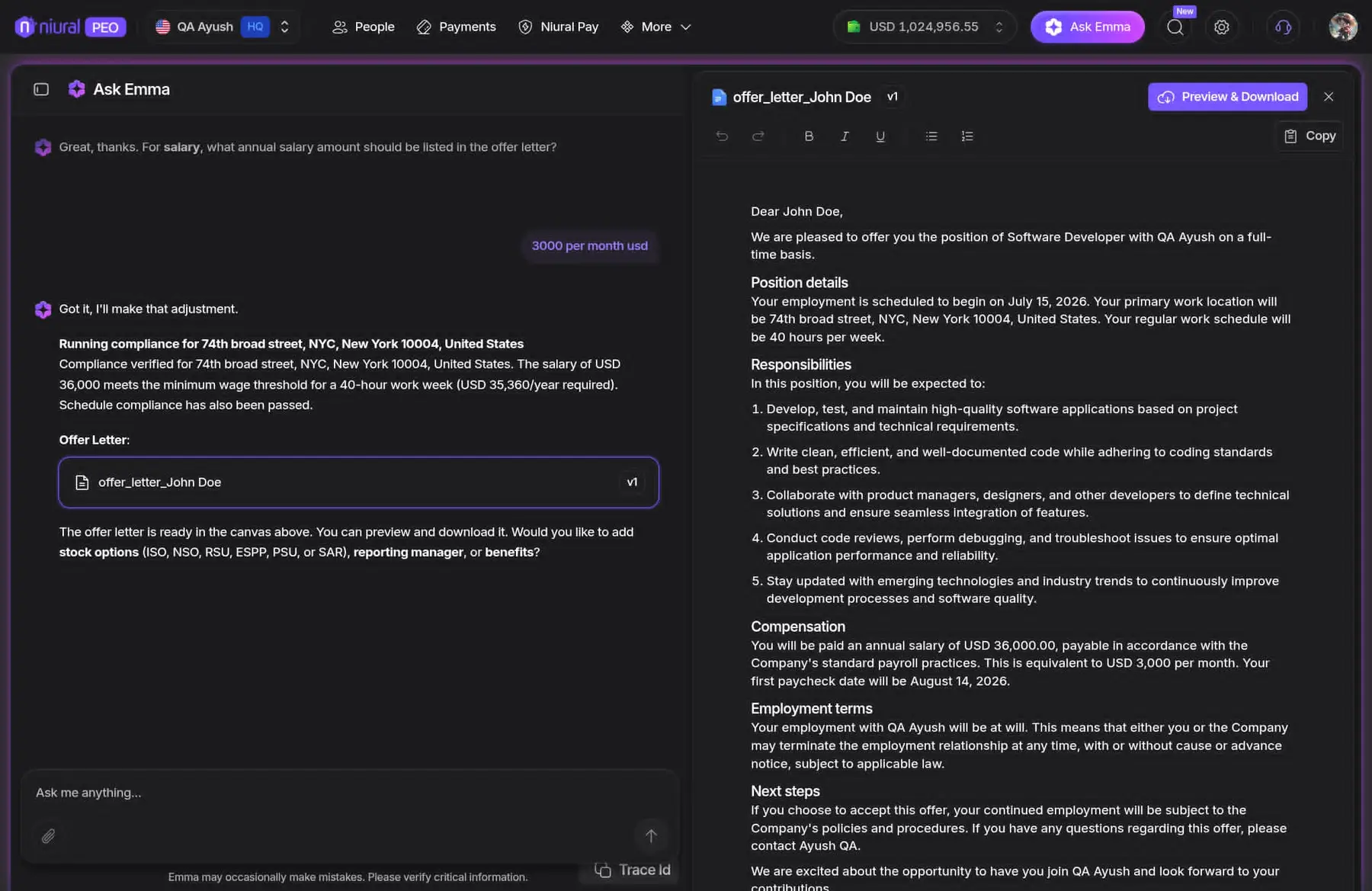Expand the More menu
Viewport: 1372px width, 891px height.
pyautogui.click(x=656, y=27)
